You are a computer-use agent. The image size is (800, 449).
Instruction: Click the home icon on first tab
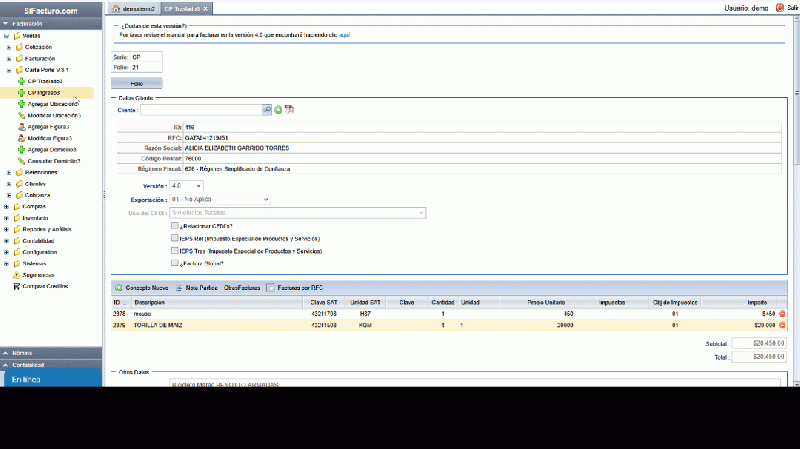(115, 8)
